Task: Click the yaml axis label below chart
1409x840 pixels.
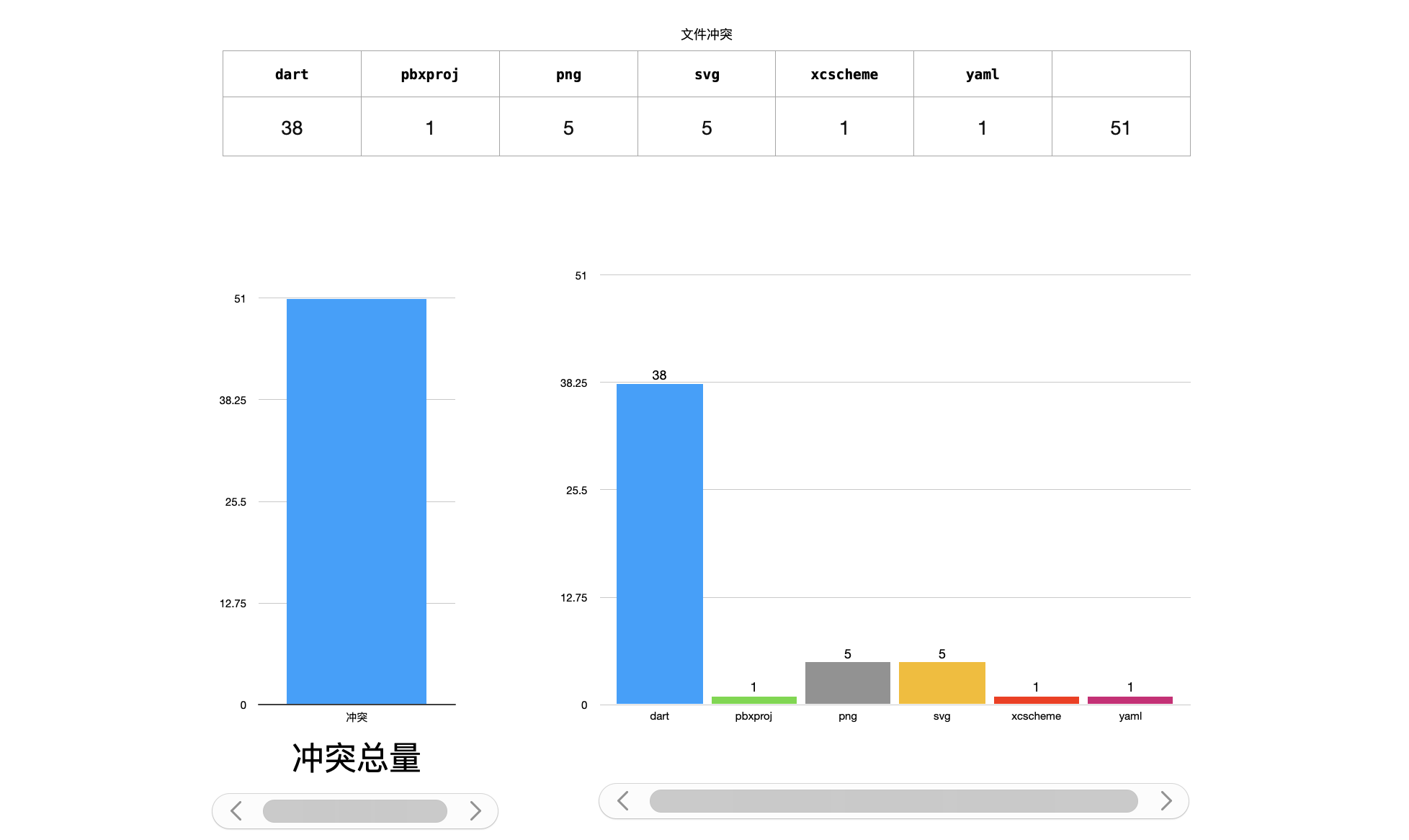Action: pos(1130,716)
